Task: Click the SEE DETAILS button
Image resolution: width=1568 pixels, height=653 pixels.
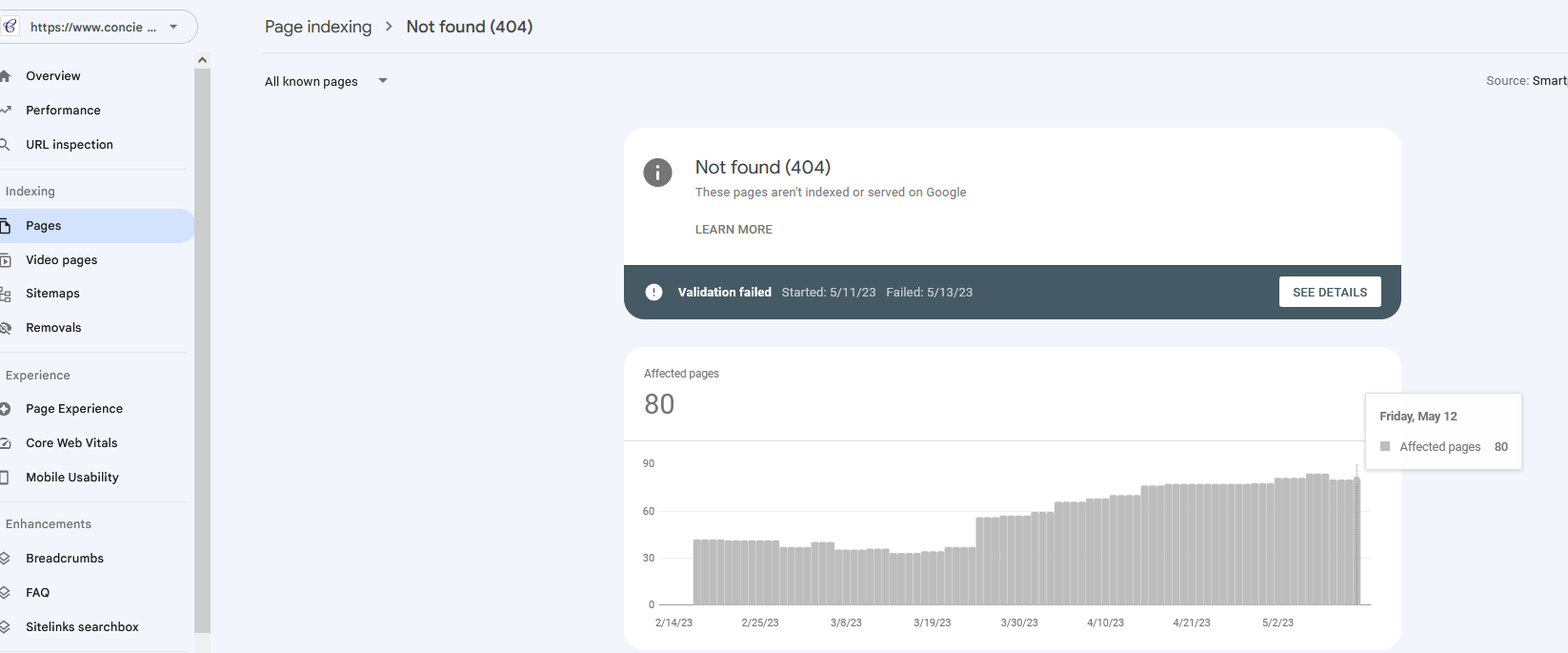Action: (1330, 292)
